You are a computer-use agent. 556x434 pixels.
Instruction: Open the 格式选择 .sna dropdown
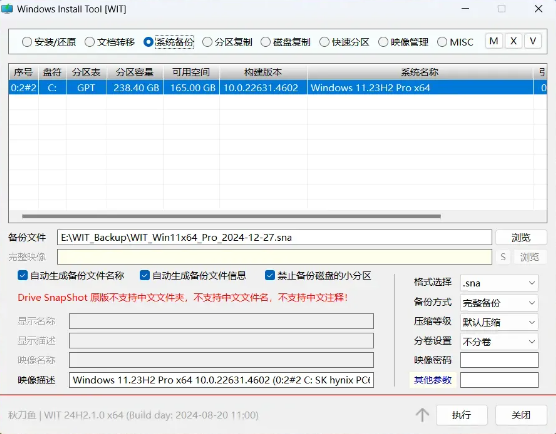[499, 283]
